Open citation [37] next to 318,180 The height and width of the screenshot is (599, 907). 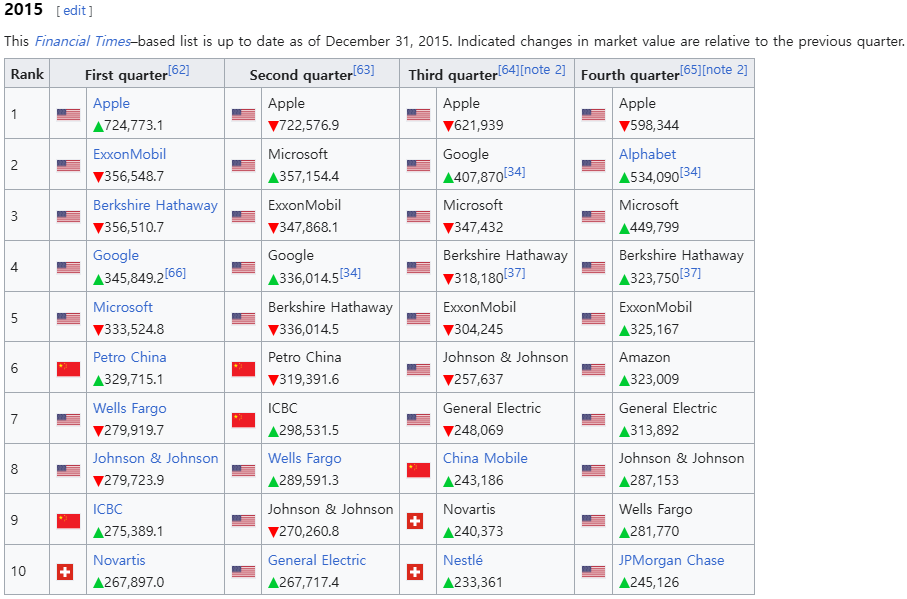pyautogui.click(x=514, y=273)
